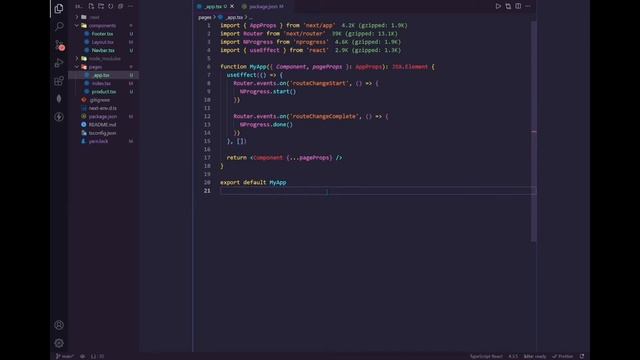Click the git branch indicator in status bar
Image resolution: width=640 pixels, height=360 pixels.
pos(64,356)
